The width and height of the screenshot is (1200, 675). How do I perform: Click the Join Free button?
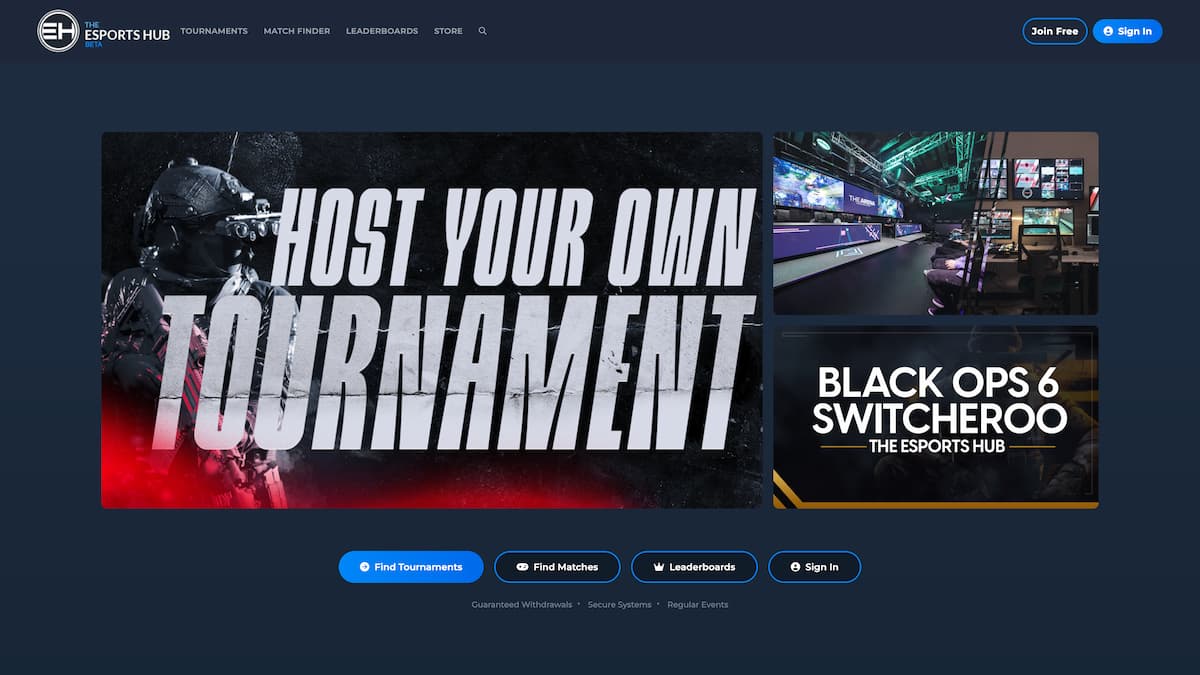[1055, 31]
